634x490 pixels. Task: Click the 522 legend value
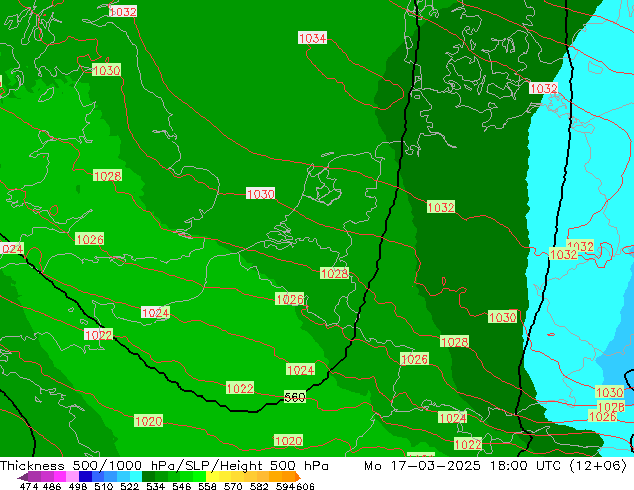pos(129,486)
